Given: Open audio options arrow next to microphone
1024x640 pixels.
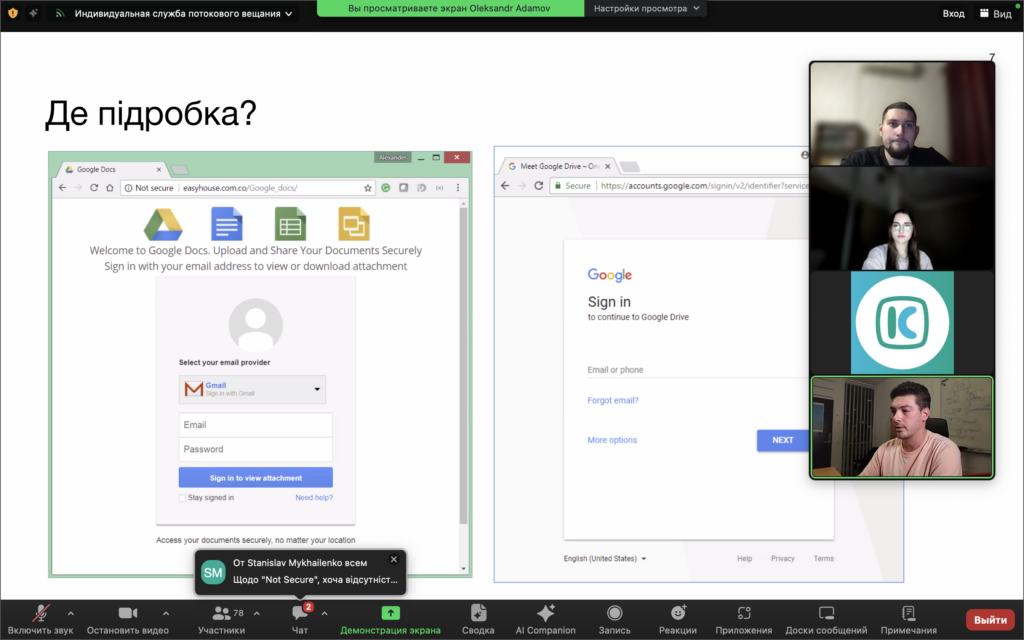Looking at the screenshot, I should coord(71,614).
